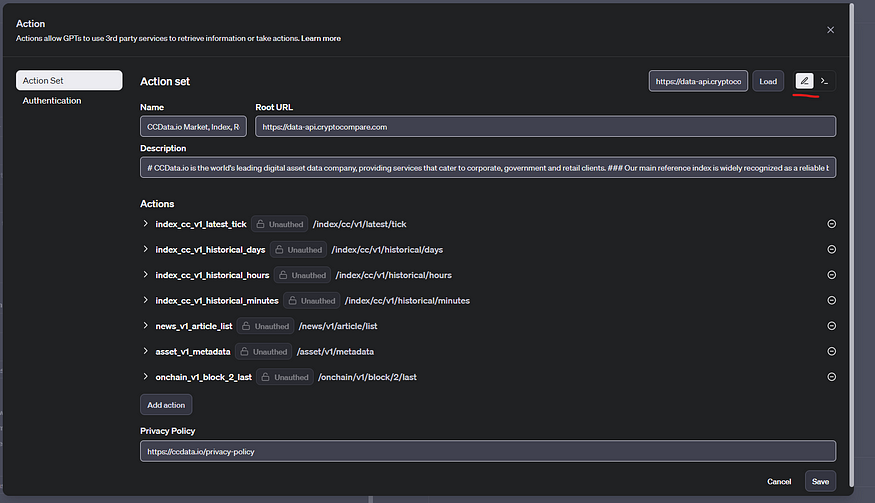
Task: Toggle Unauthed badge for index_cc_v1_historical_hours
Action: (x=302, y=275)
